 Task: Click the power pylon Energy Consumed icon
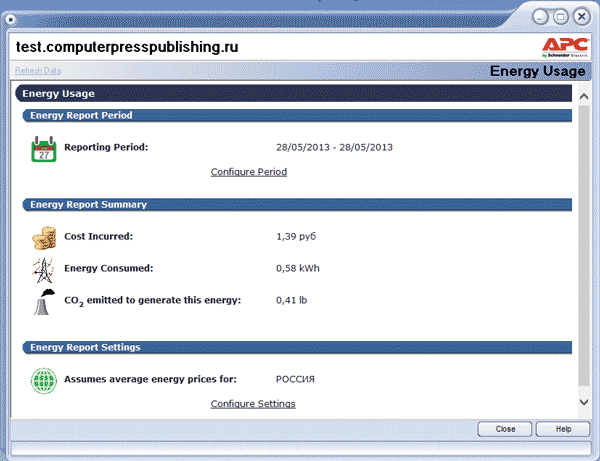pyautogui.click(x=44, y=269)
